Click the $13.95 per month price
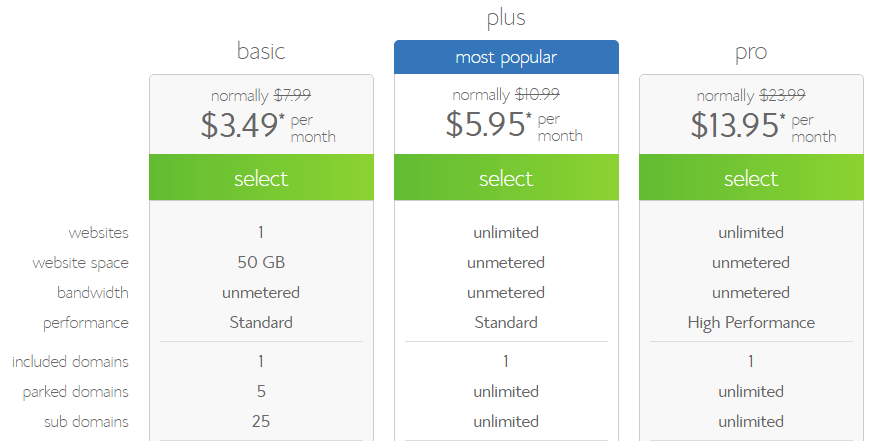Viewport: 884px width, 441px height. point(735,125)
